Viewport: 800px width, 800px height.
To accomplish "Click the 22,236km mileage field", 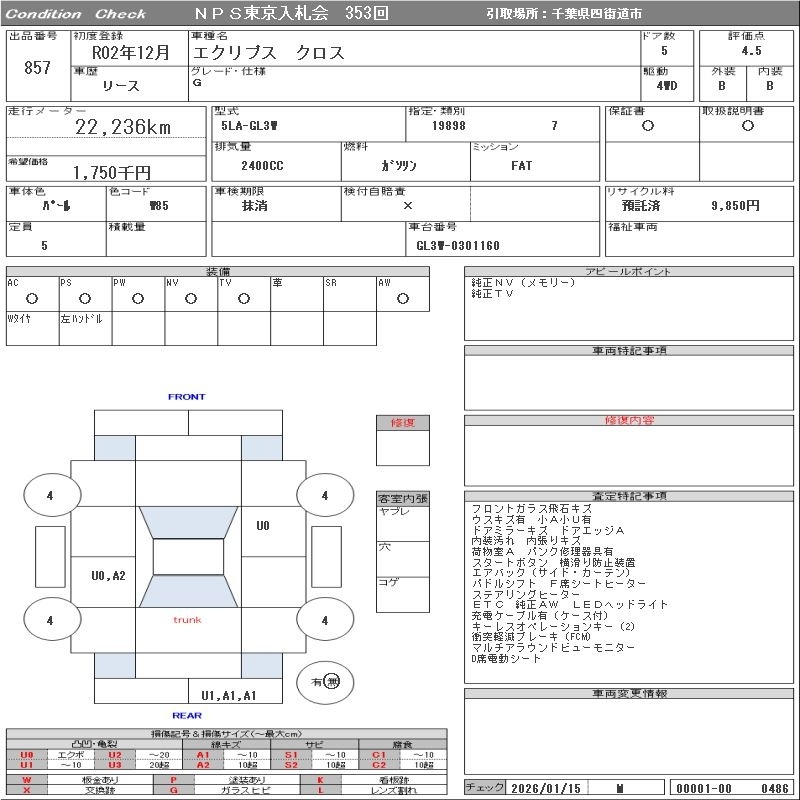I will [x=123, y=127].
